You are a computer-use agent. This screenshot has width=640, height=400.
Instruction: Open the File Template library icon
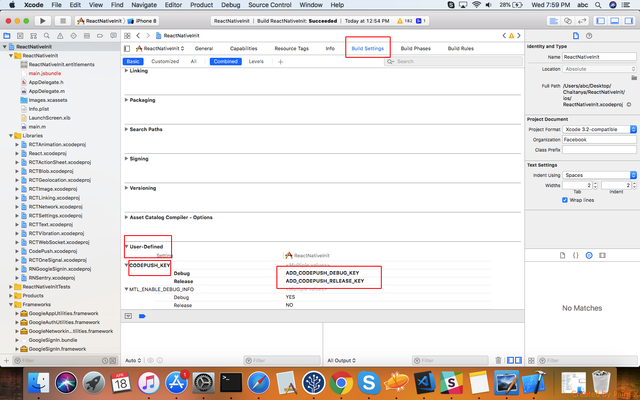tap(562, 256)
